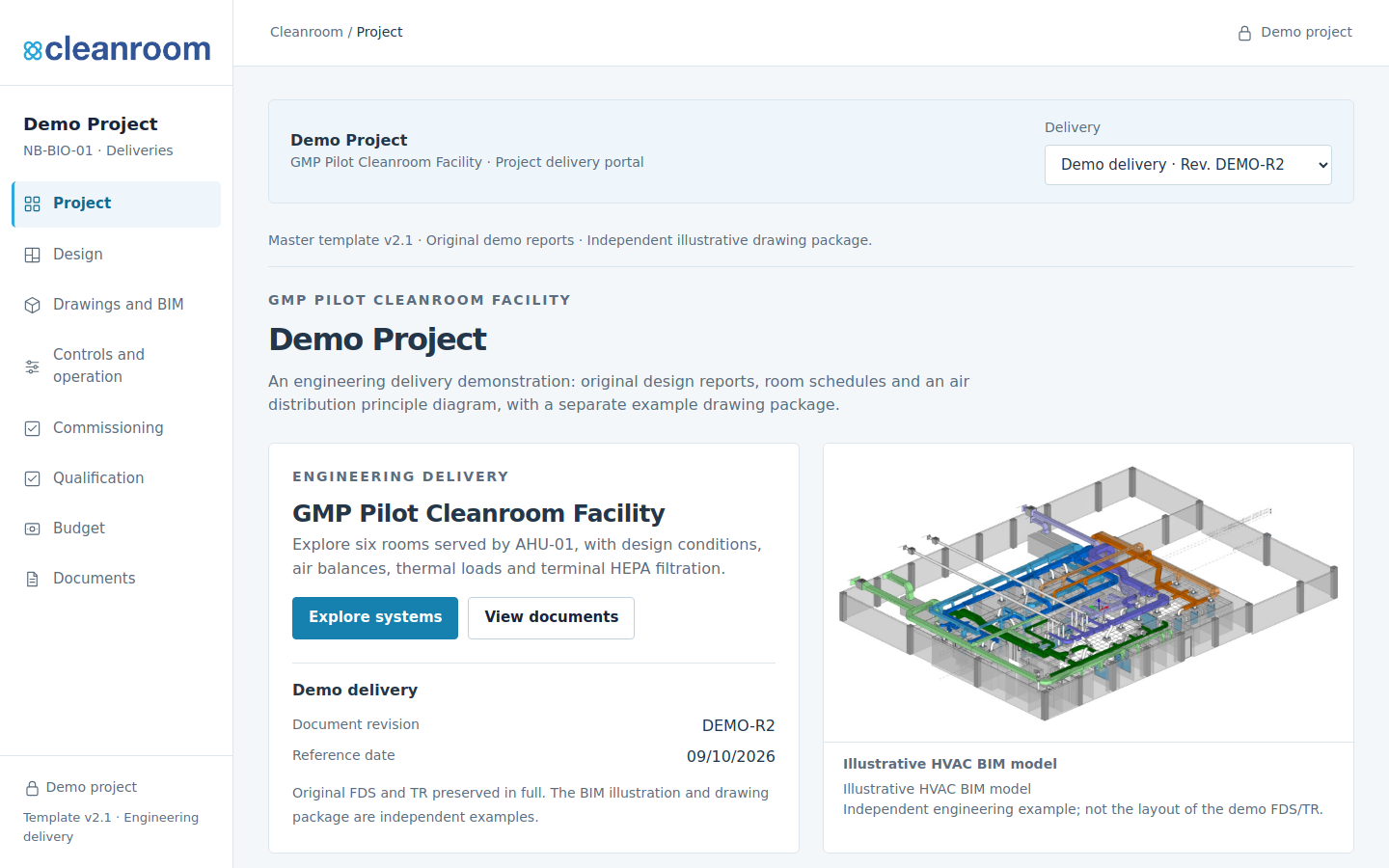The height and width of the screenshot is (868, 1389).
Task: Click the Project breadcrumb item
Action: pos(379,32)
